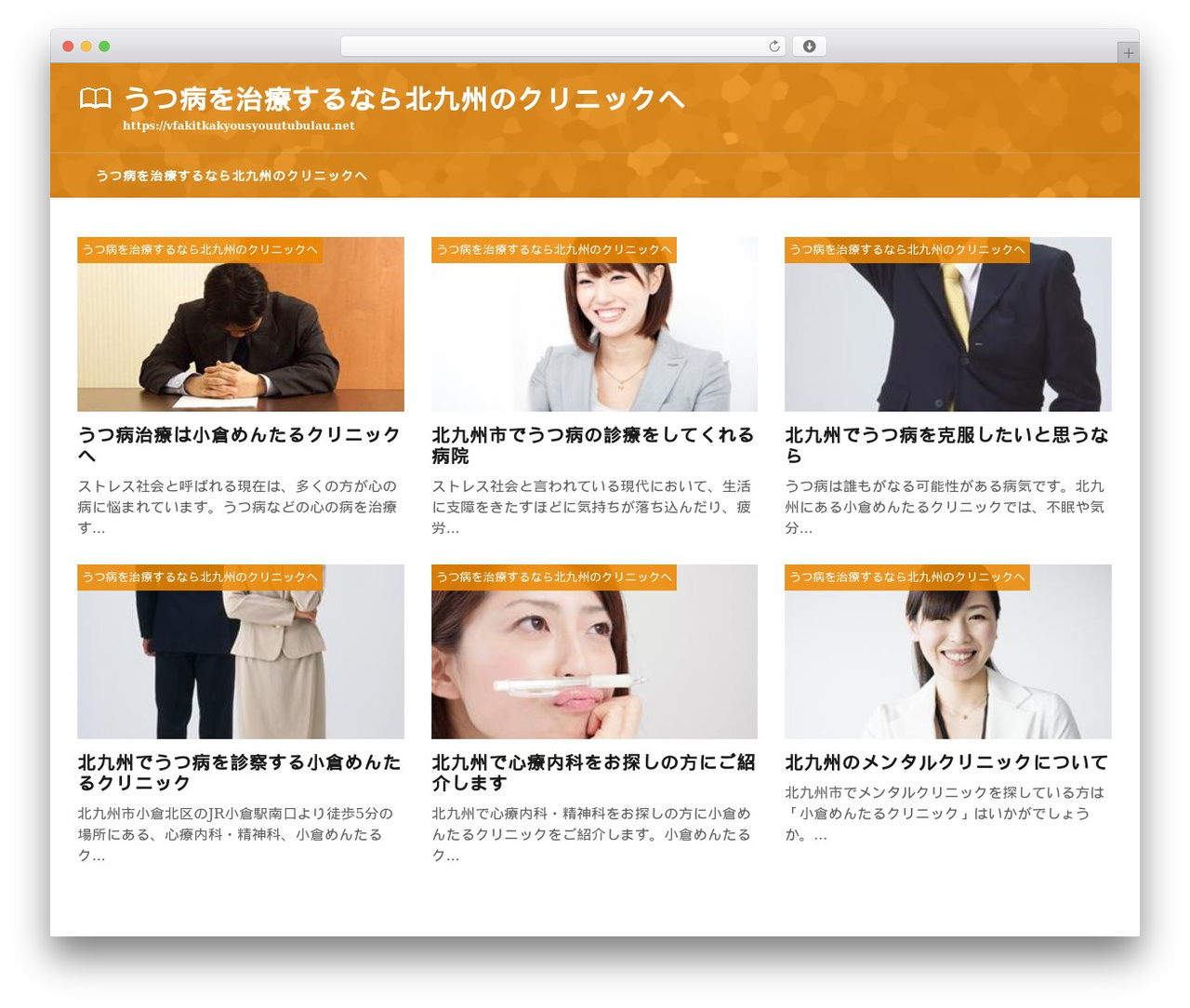Open thumbnail of smiling woman in white jacket
Image resolution: width=1190 pixels, height=1008 pixels.
click(947, 651)
